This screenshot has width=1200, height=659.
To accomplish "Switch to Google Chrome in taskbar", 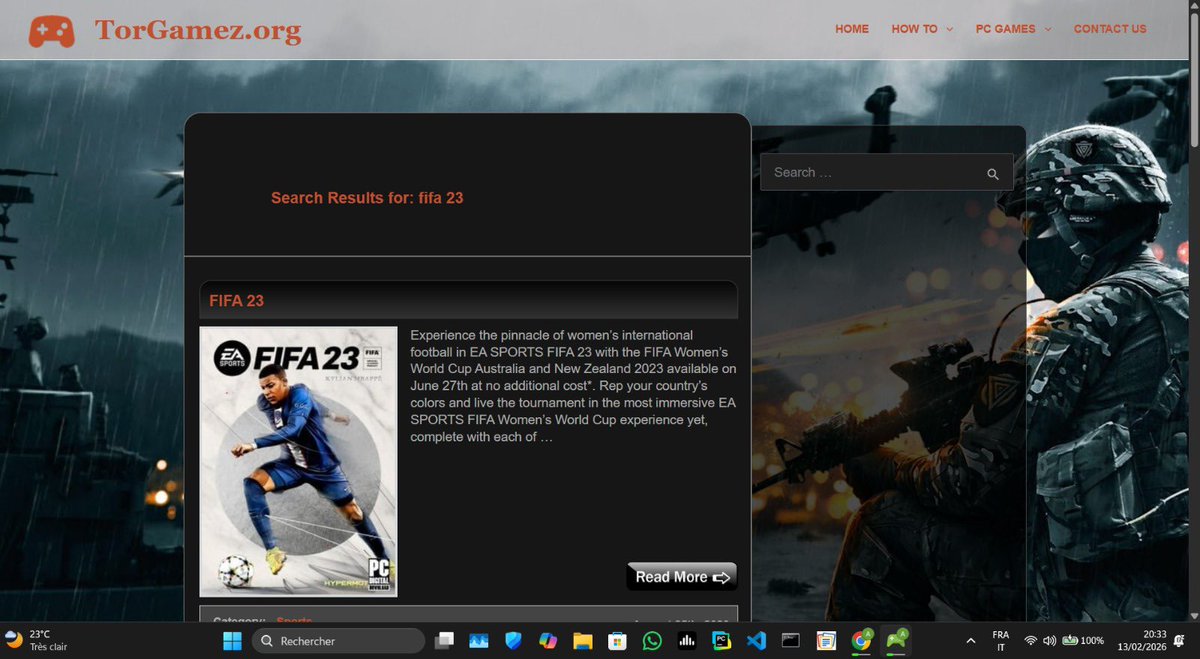I will [861, 641].
